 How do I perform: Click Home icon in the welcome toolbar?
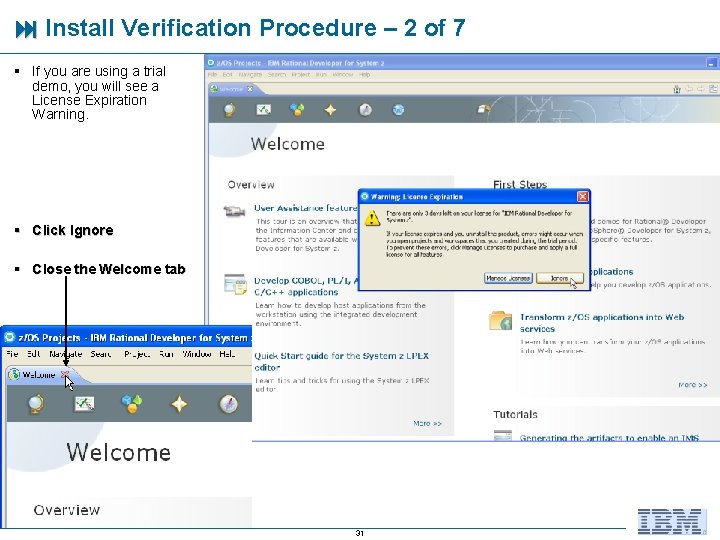click(676, 89)
